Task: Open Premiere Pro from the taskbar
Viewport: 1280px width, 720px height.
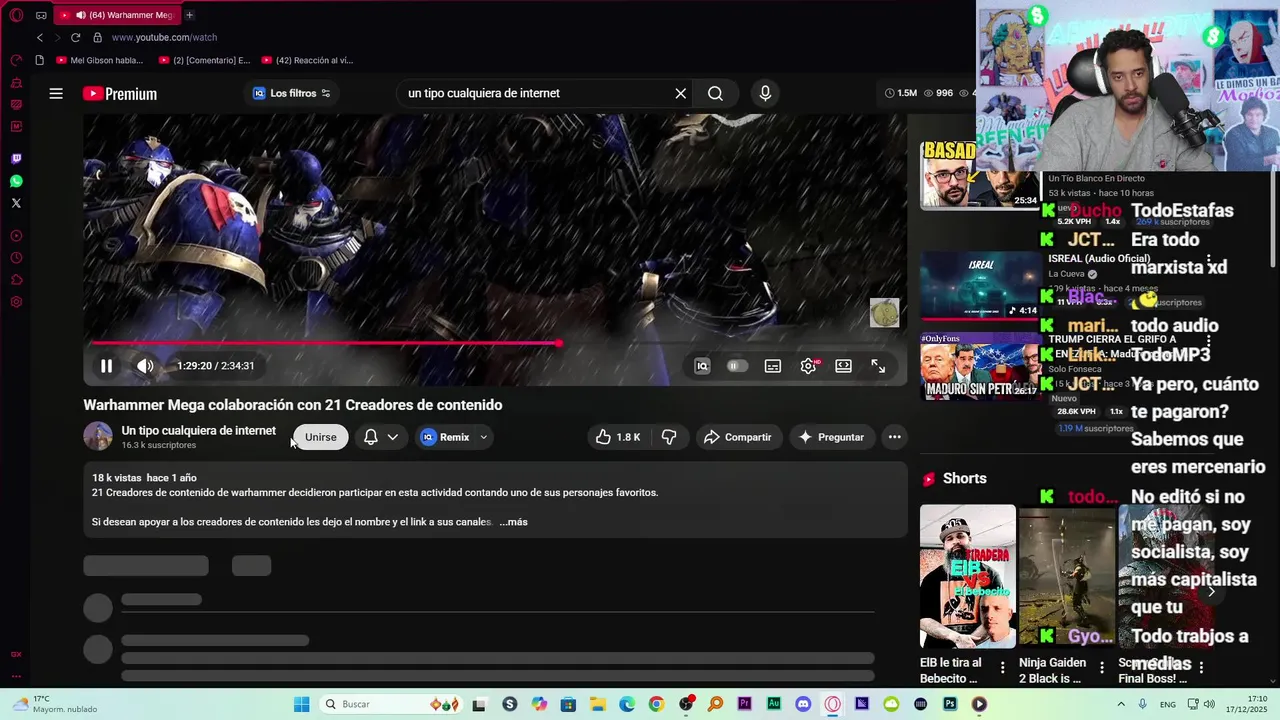Action: pos(744,704)
